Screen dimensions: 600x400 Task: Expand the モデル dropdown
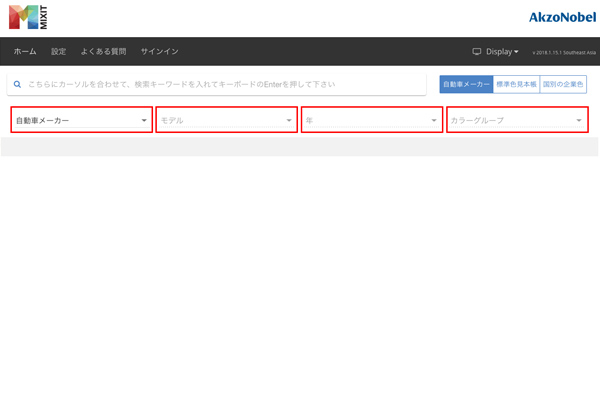(x=226, y=121)
